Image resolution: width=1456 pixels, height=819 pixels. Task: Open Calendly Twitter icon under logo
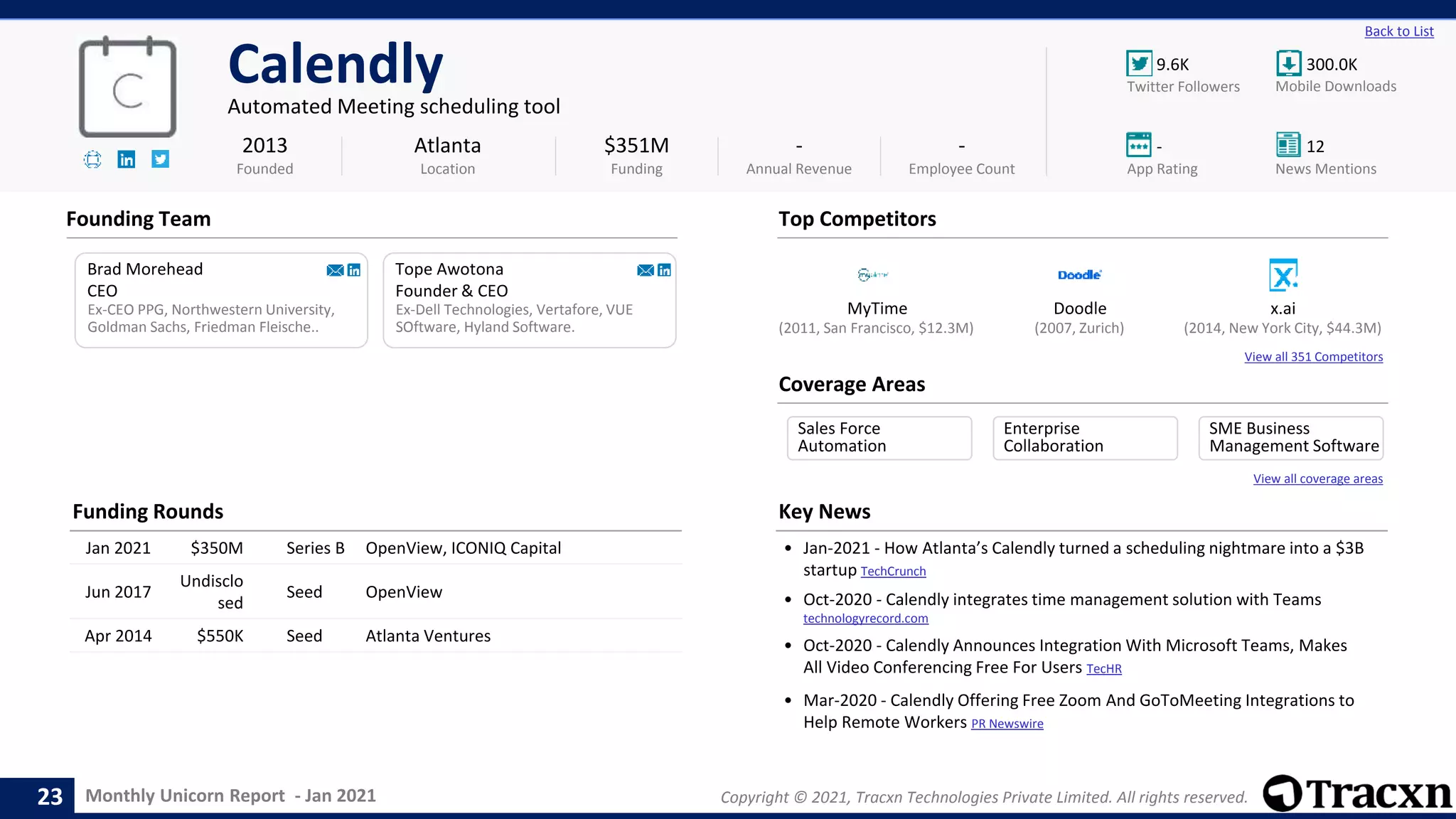(161, 159)
